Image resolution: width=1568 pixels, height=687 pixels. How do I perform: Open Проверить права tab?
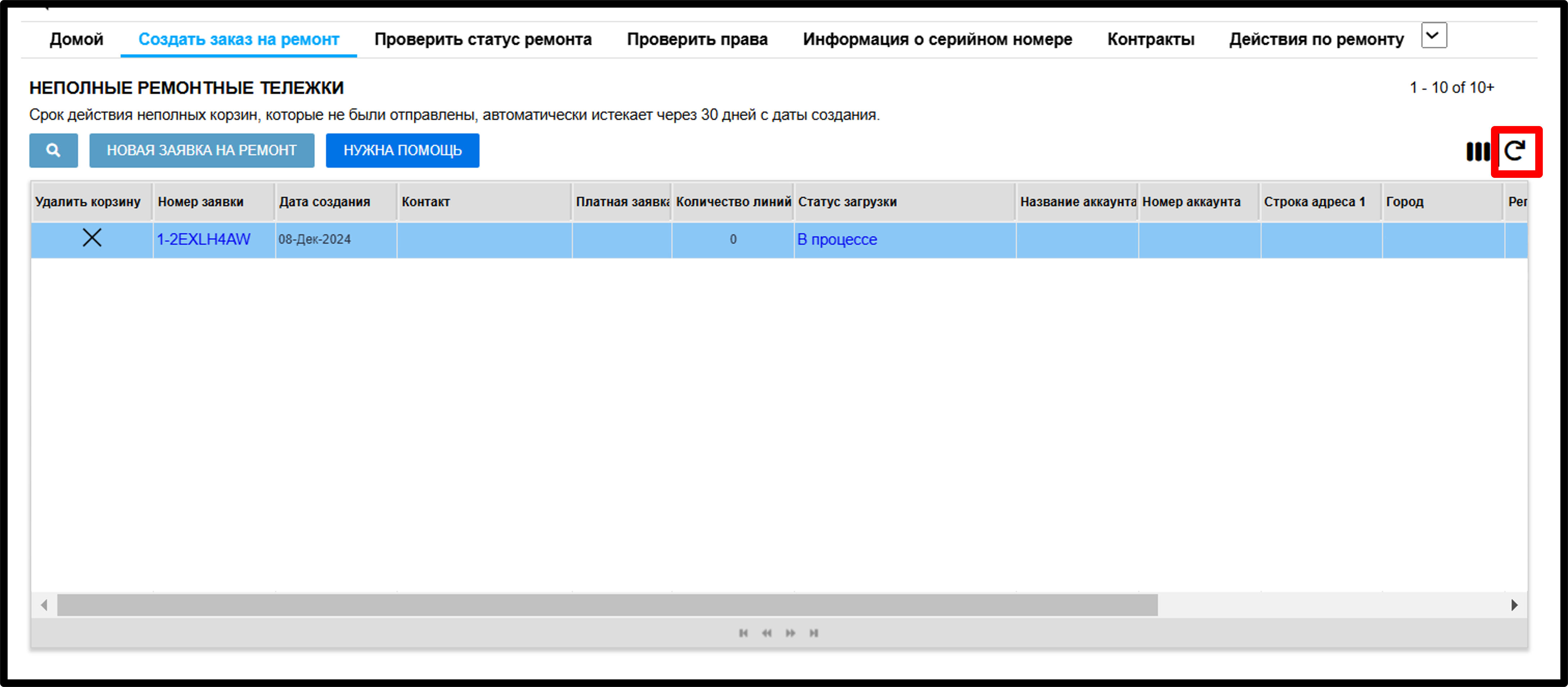click(697, 40)
